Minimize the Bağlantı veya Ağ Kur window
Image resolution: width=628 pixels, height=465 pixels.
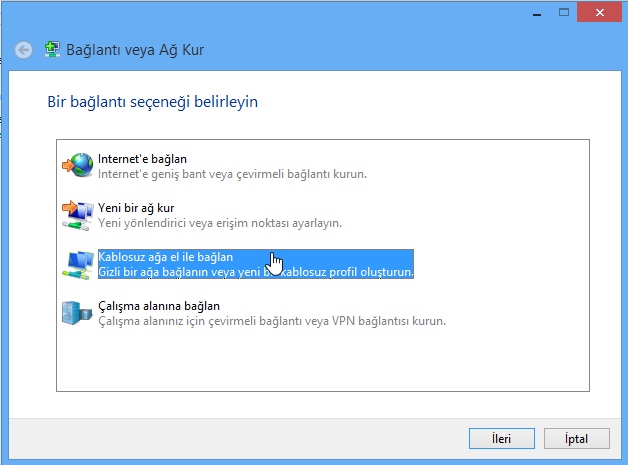pyautogui.click(x=537, y=13)
